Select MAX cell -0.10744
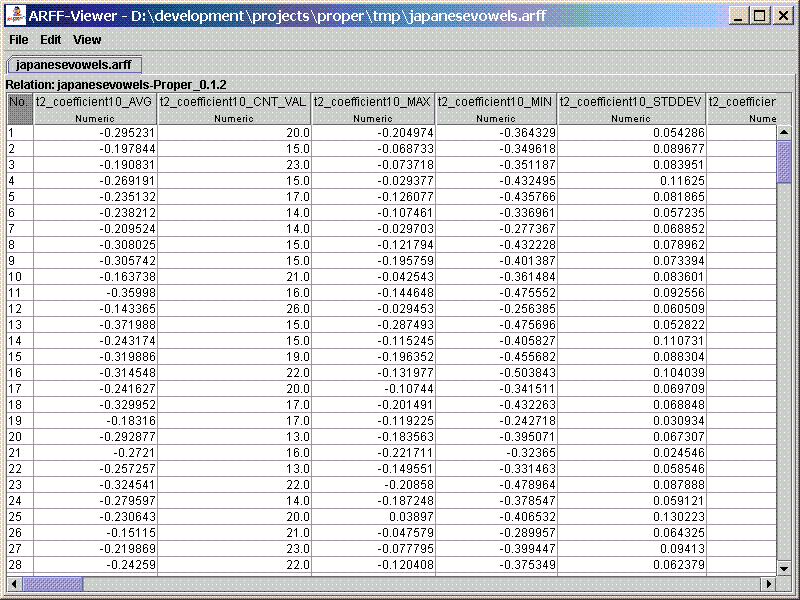The width and height of the screenshot is (800, 600). 373,389
